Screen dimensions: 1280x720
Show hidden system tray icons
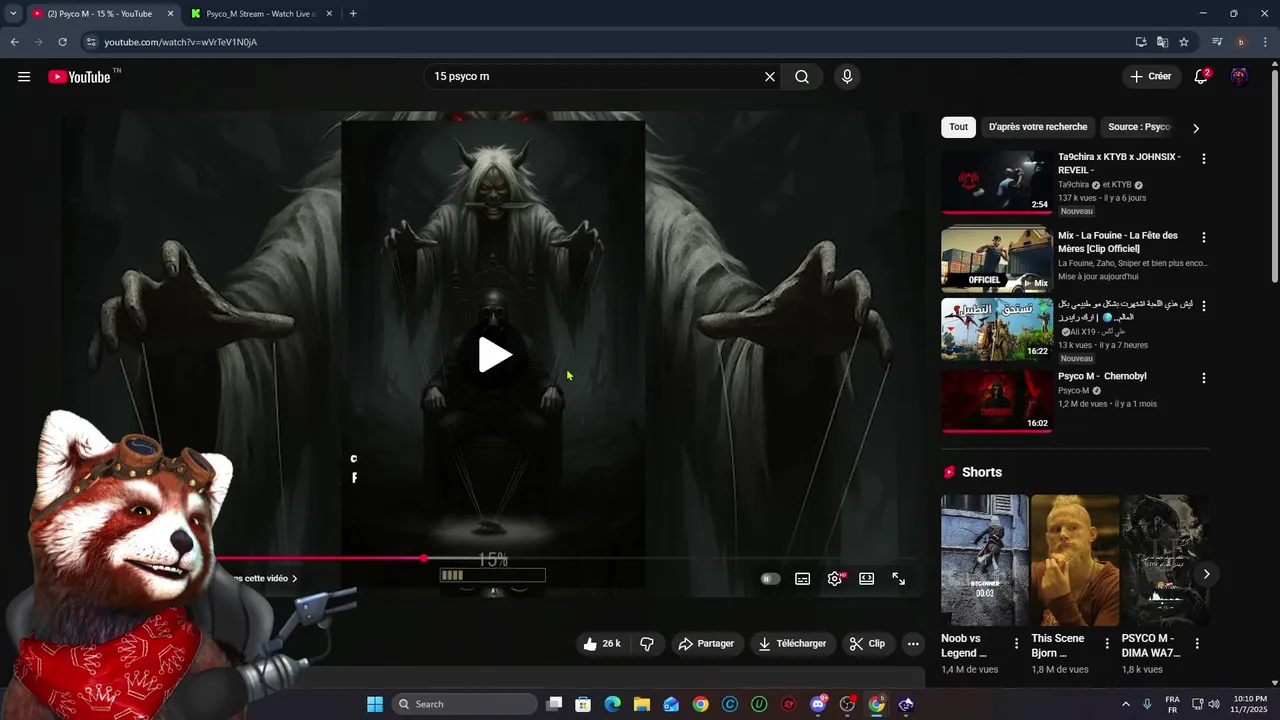pyautogui.click(x=1125, y=704)
